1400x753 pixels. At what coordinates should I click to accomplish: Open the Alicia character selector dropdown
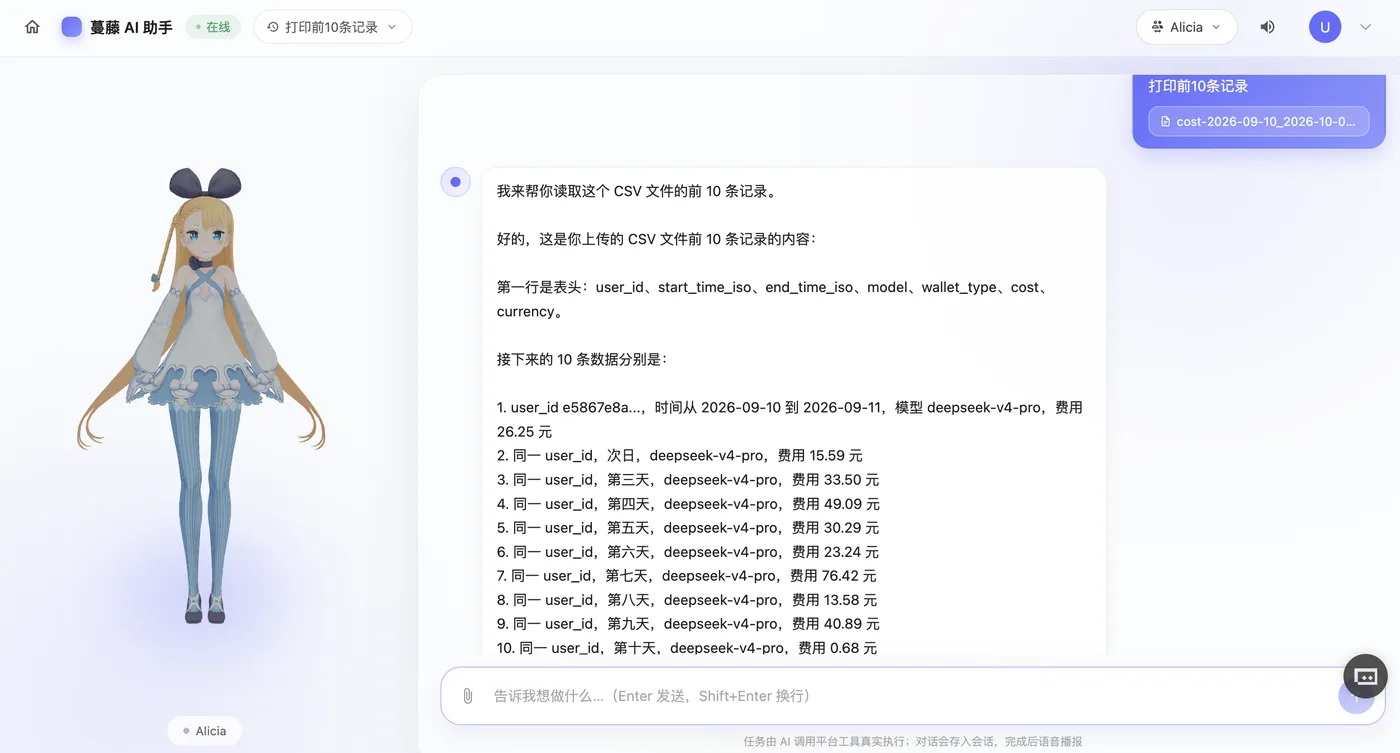click(1186, 27)
